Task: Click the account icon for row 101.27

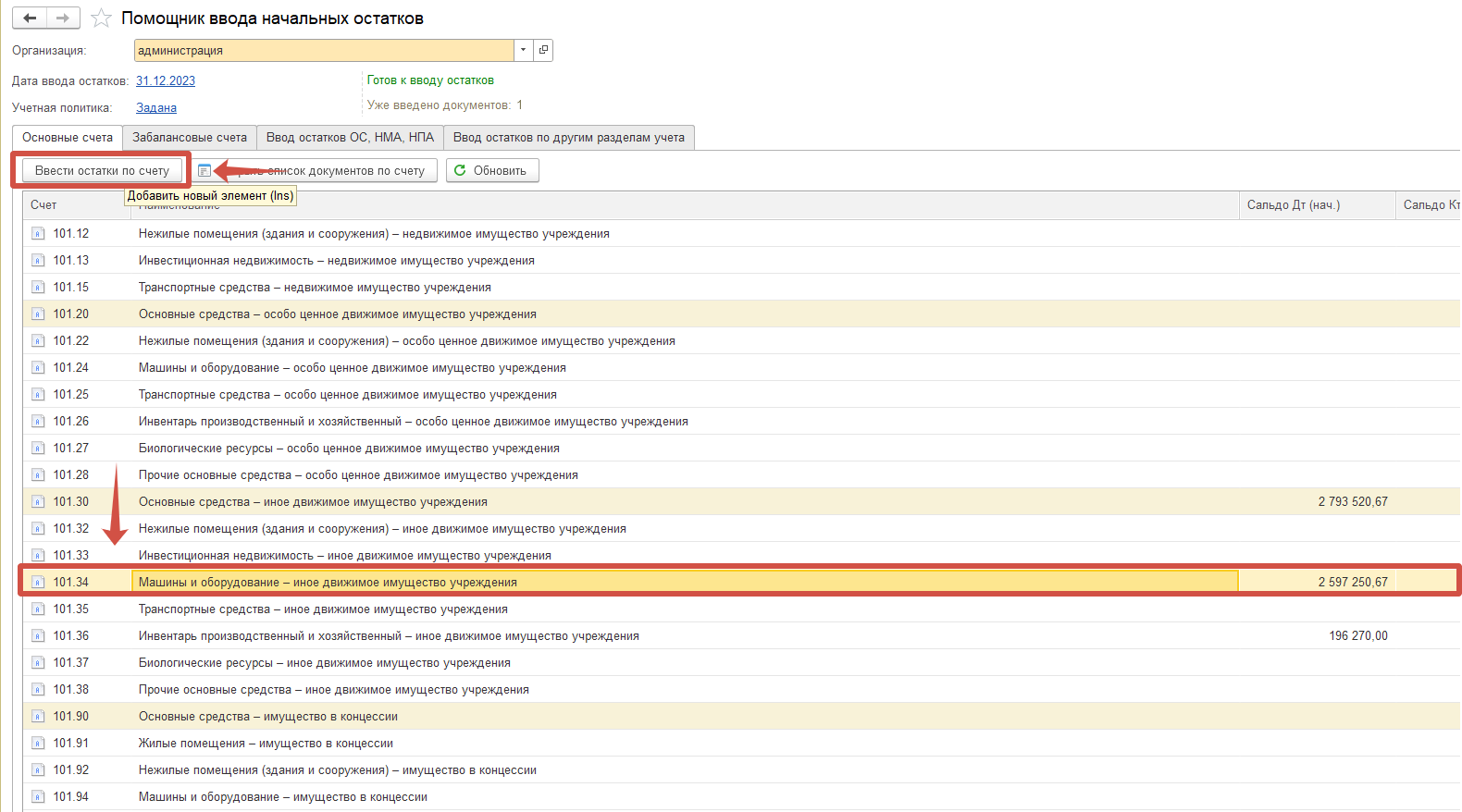Action: 38,449
